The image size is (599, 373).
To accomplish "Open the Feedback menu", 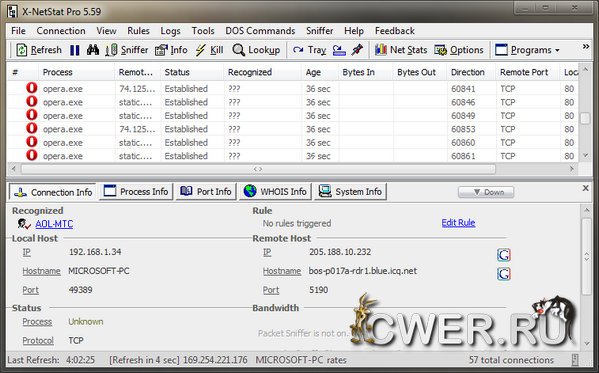I will click(x=395, y=31).
